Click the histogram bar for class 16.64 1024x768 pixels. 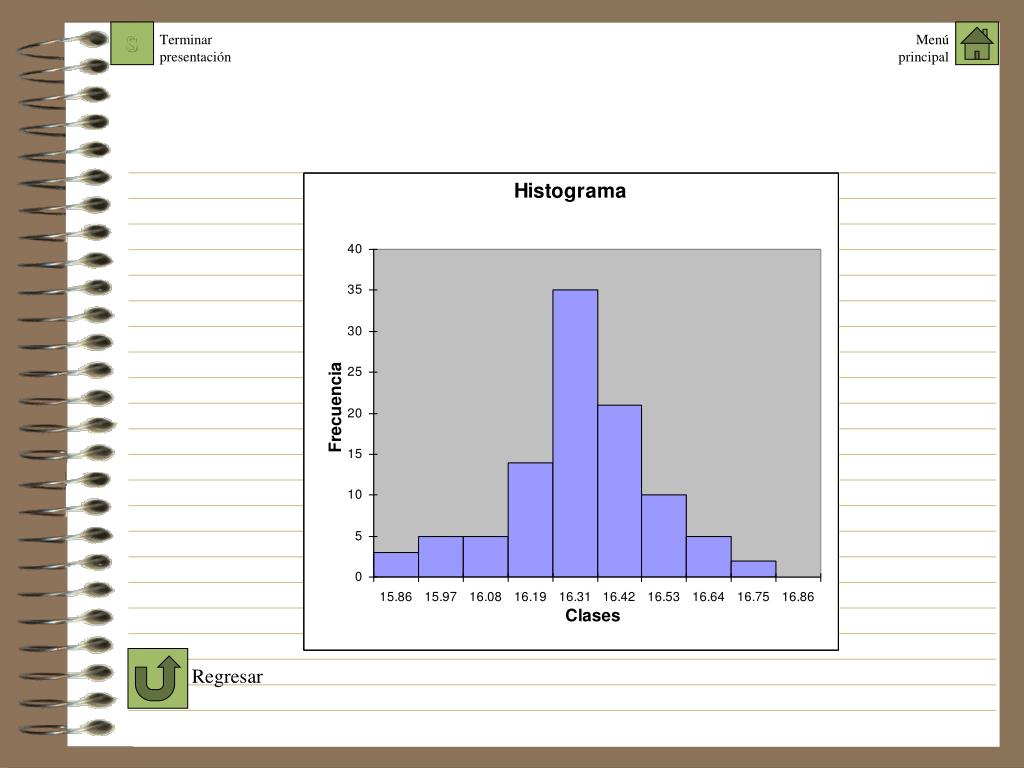[x=709, y=556]
